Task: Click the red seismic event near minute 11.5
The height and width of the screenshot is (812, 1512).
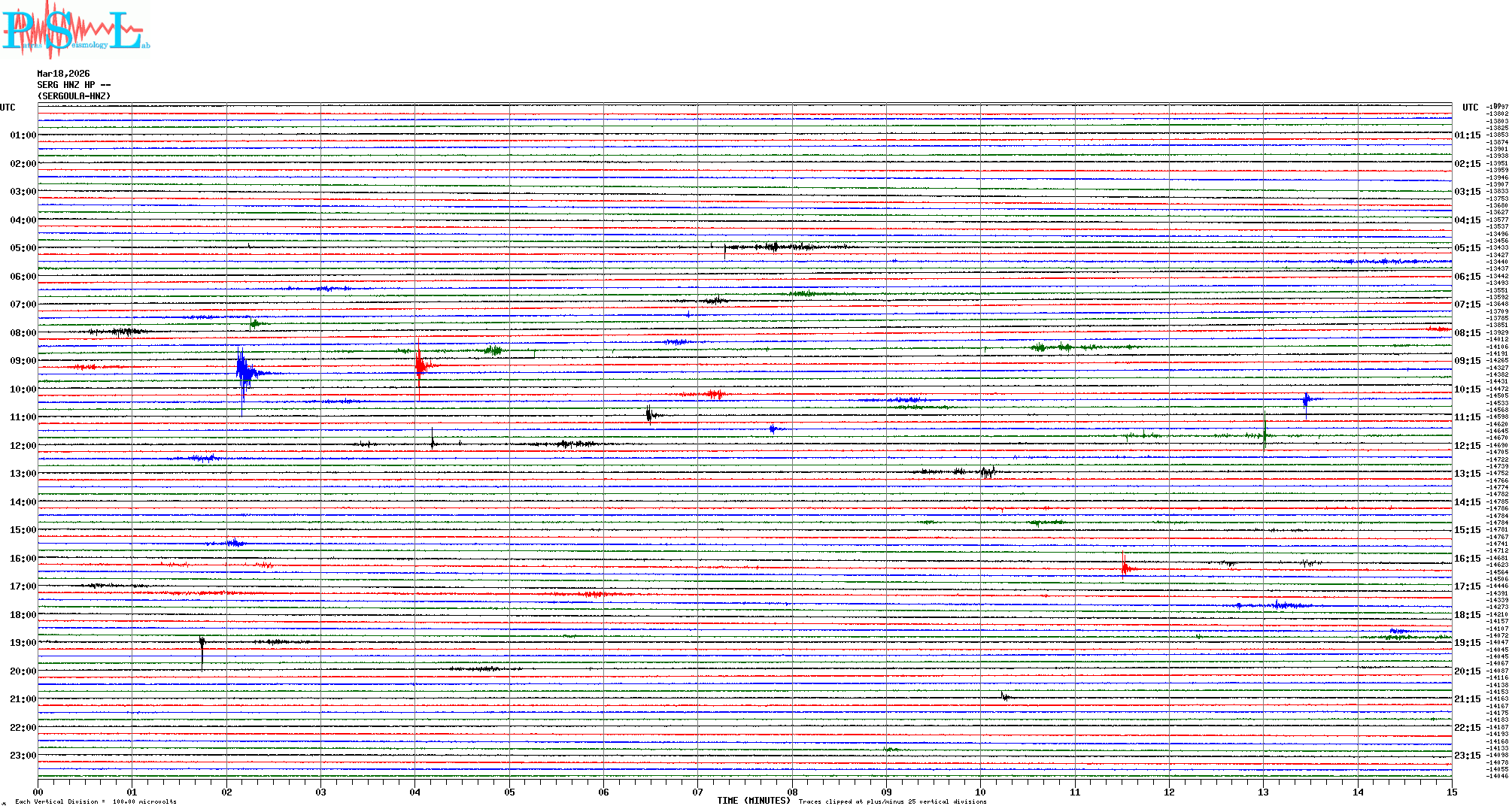Action: 1125,566
